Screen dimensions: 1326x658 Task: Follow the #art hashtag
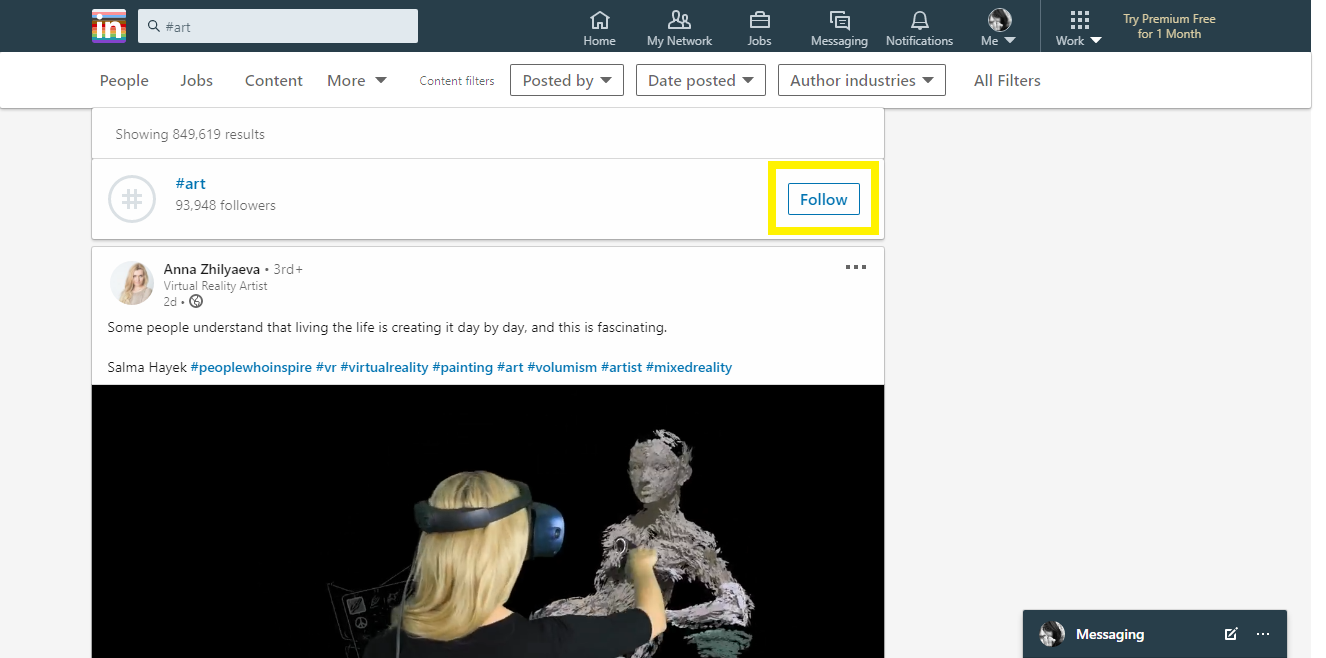(x=824, y=199)
